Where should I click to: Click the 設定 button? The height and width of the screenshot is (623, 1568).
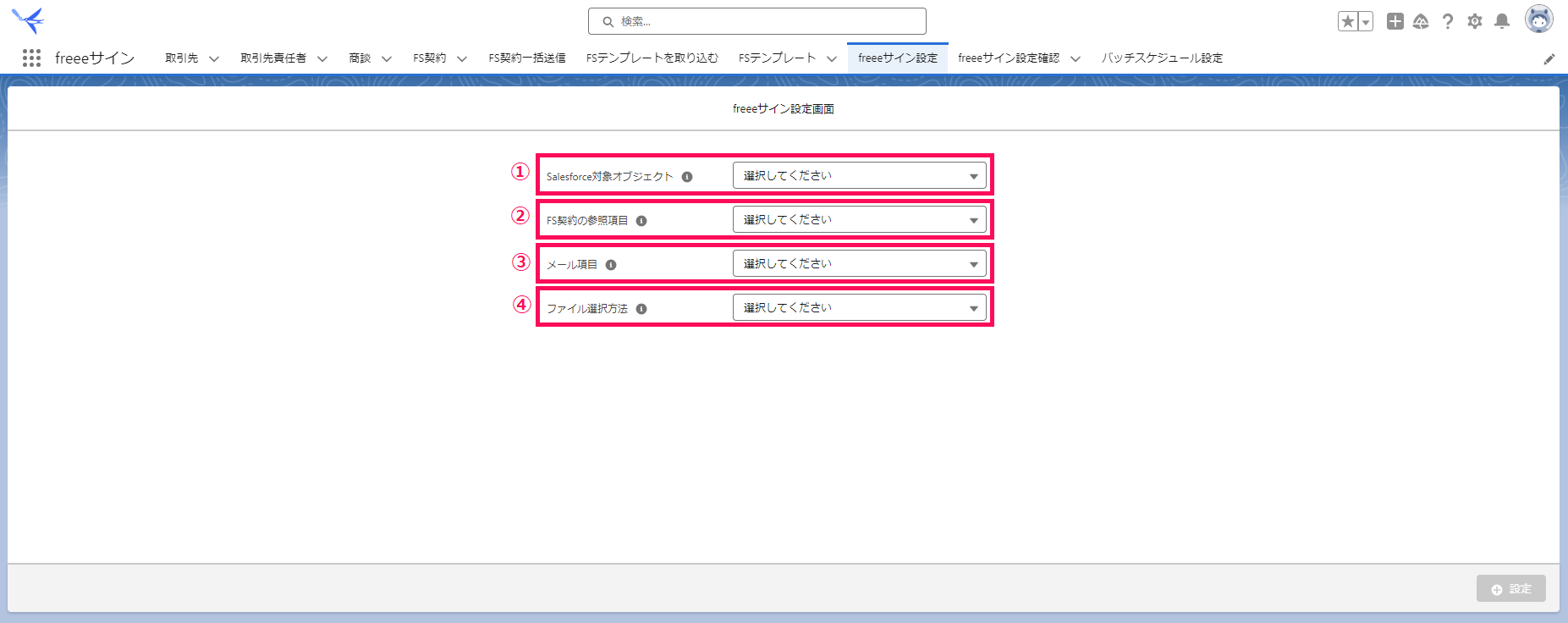[1511, 588]
